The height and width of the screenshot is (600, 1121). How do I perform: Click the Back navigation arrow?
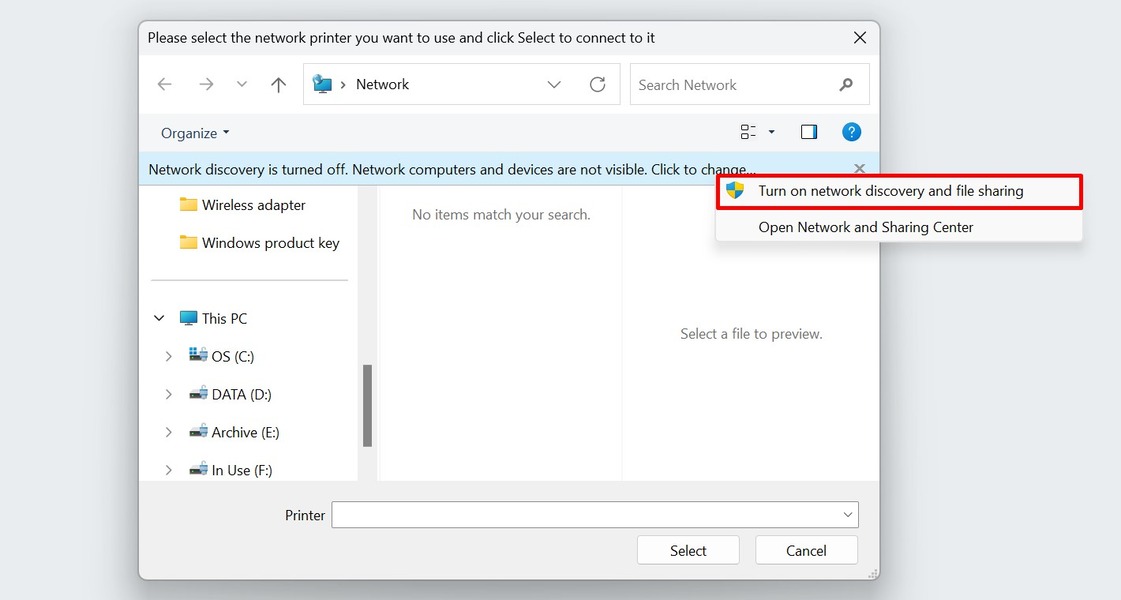click(164, 84)
